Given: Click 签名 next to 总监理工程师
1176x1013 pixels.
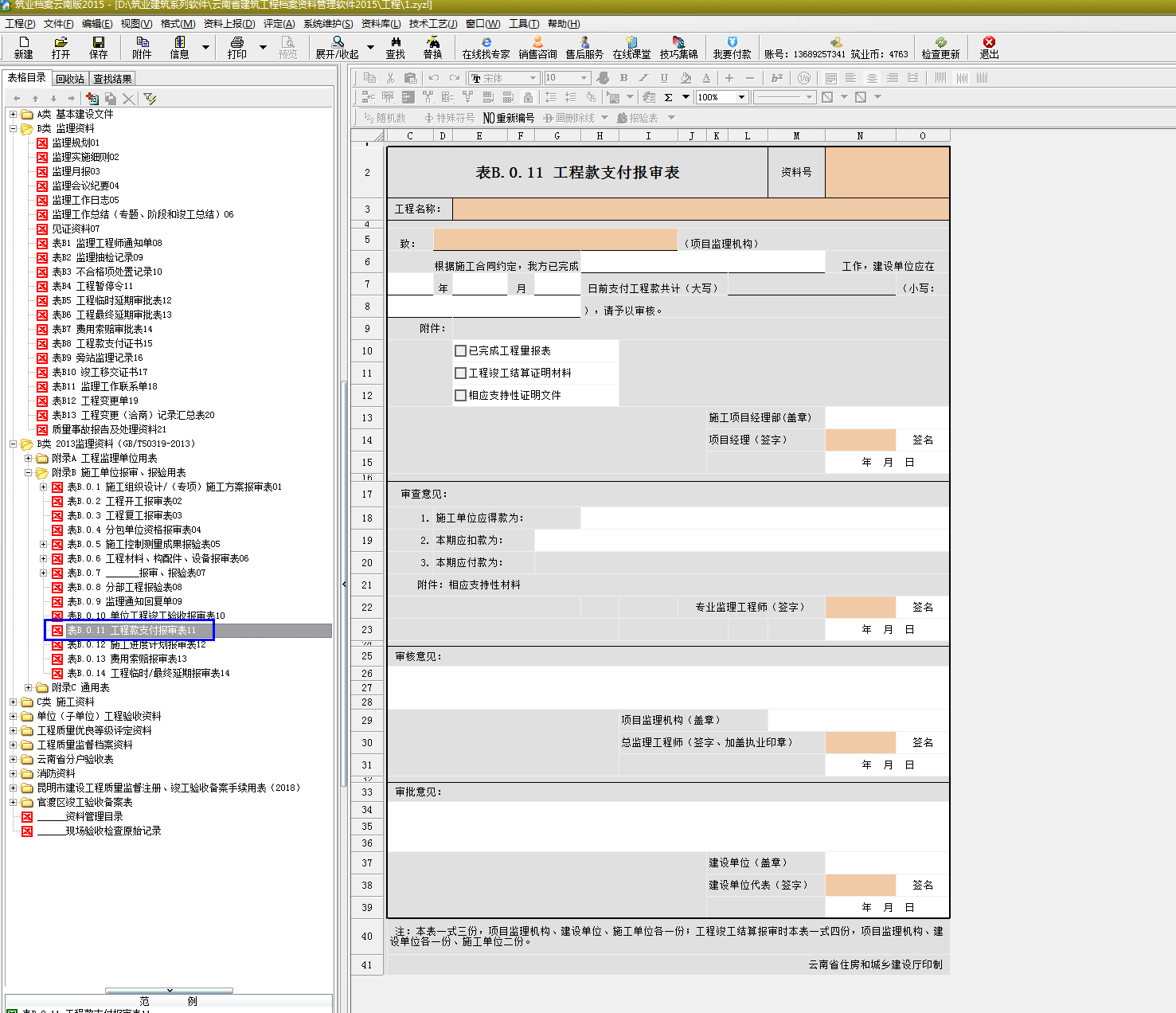Looking at the screenshot, I should click(x=923, y=742).
